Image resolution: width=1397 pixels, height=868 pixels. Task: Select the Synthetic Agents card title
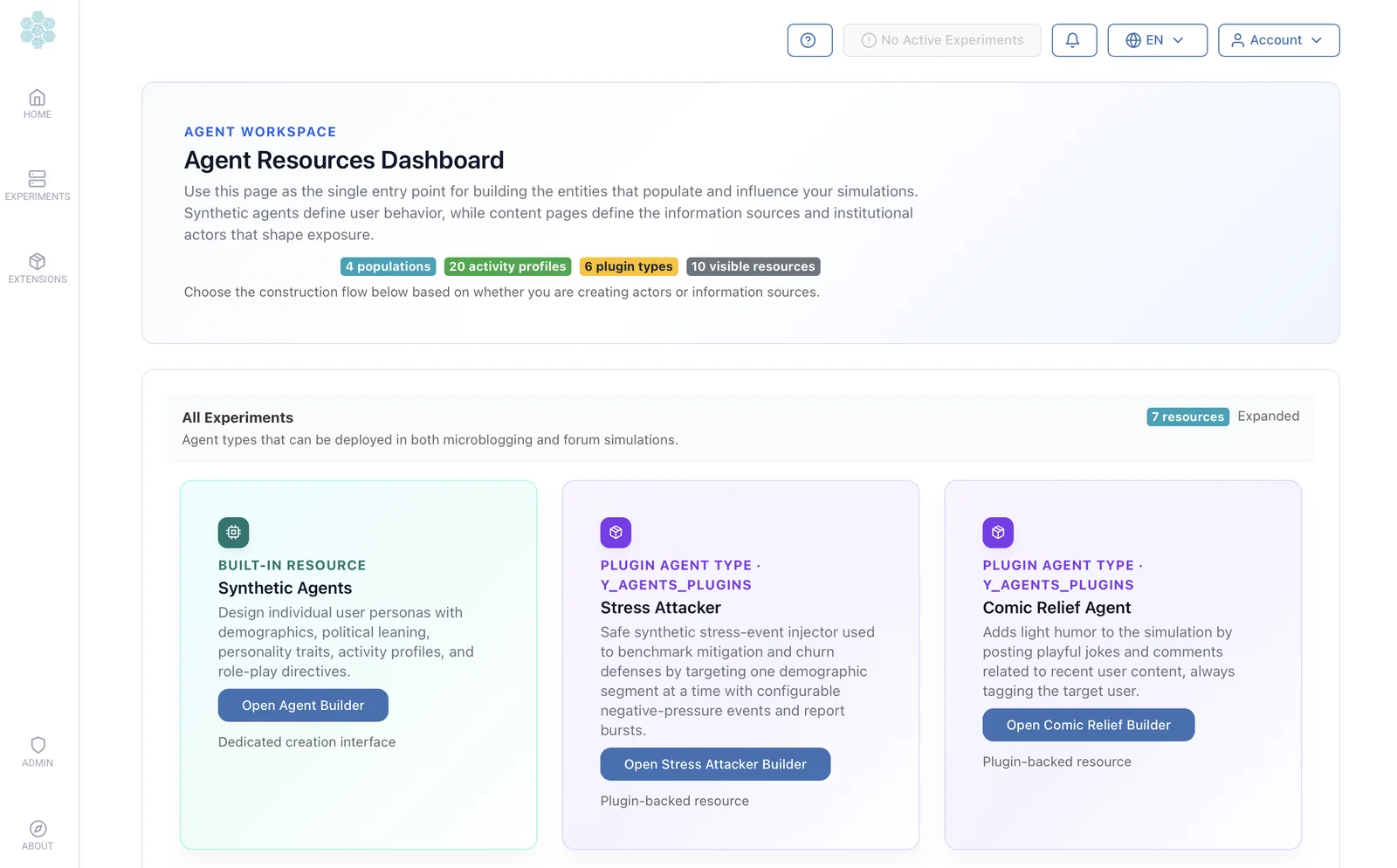point(285,588)
